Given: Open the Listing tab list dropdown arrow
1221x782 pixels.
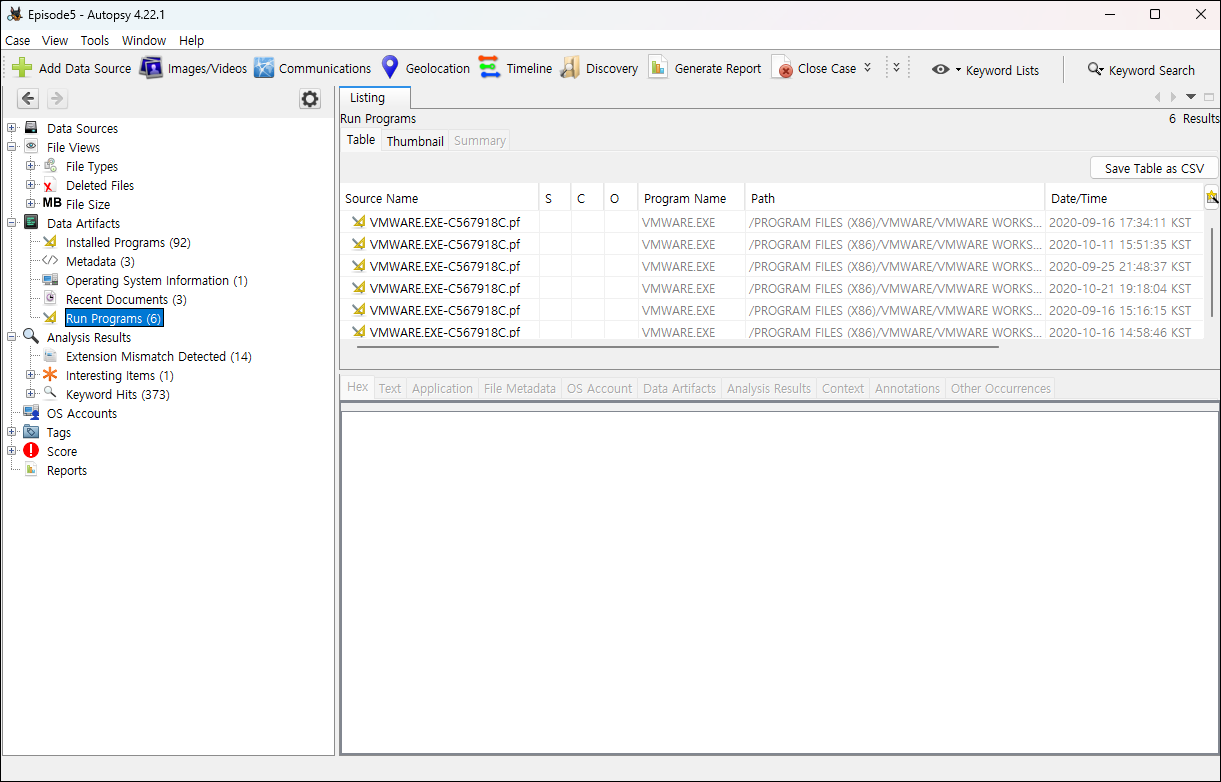Looking at the screenshot, I should 1191,97.
